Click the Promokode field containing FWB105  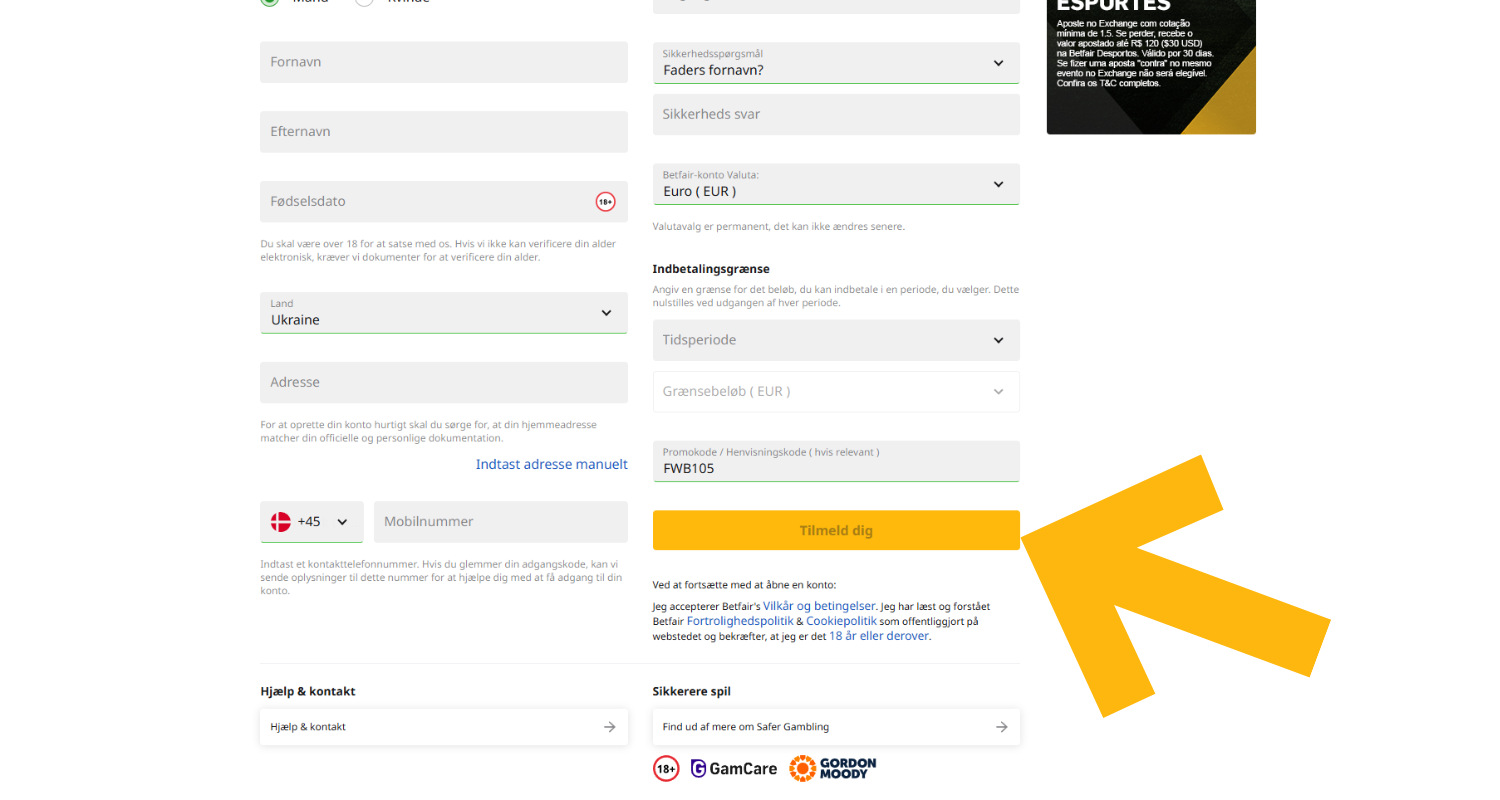(836, 467)
